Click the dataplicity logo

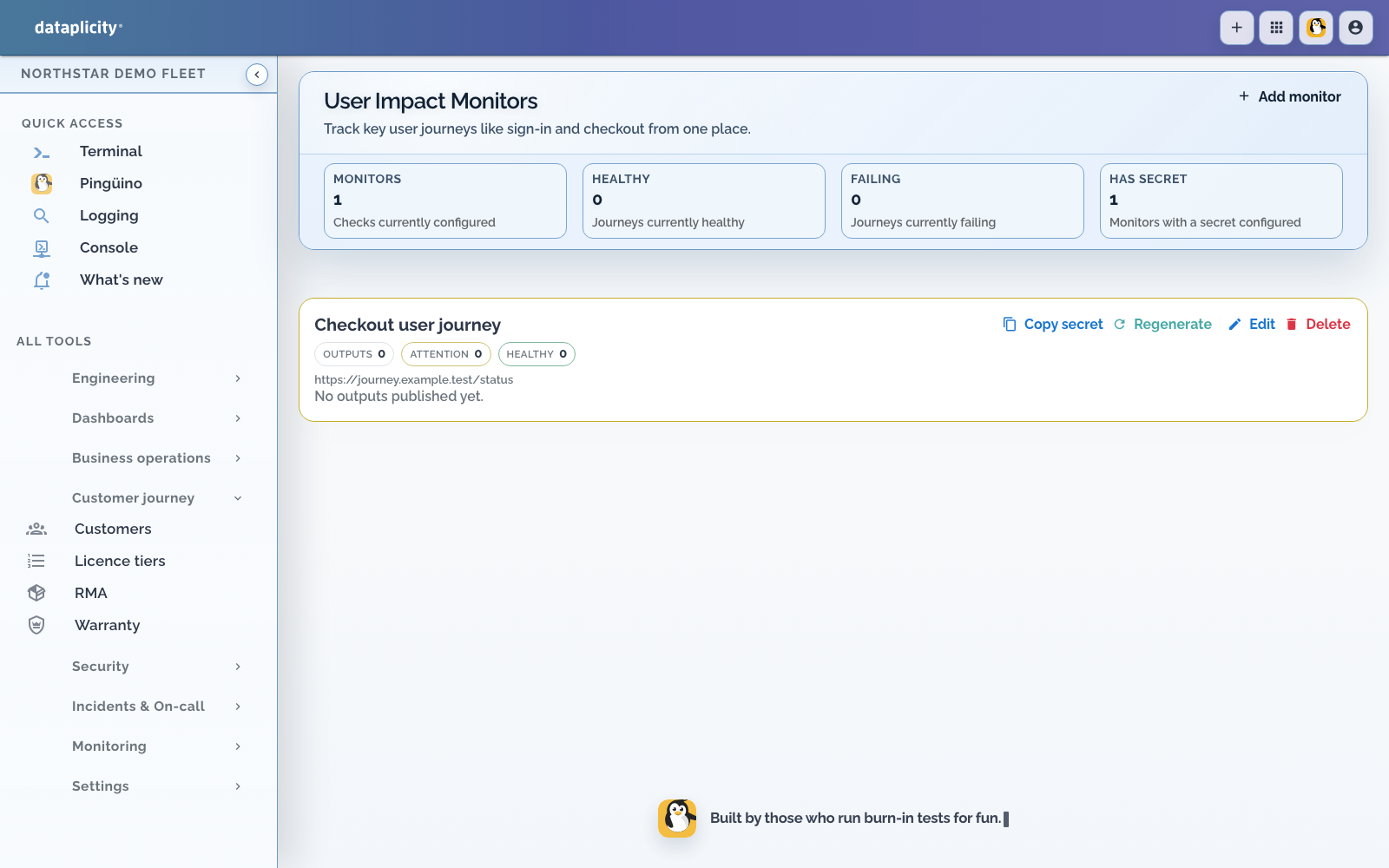click(78, 28)
